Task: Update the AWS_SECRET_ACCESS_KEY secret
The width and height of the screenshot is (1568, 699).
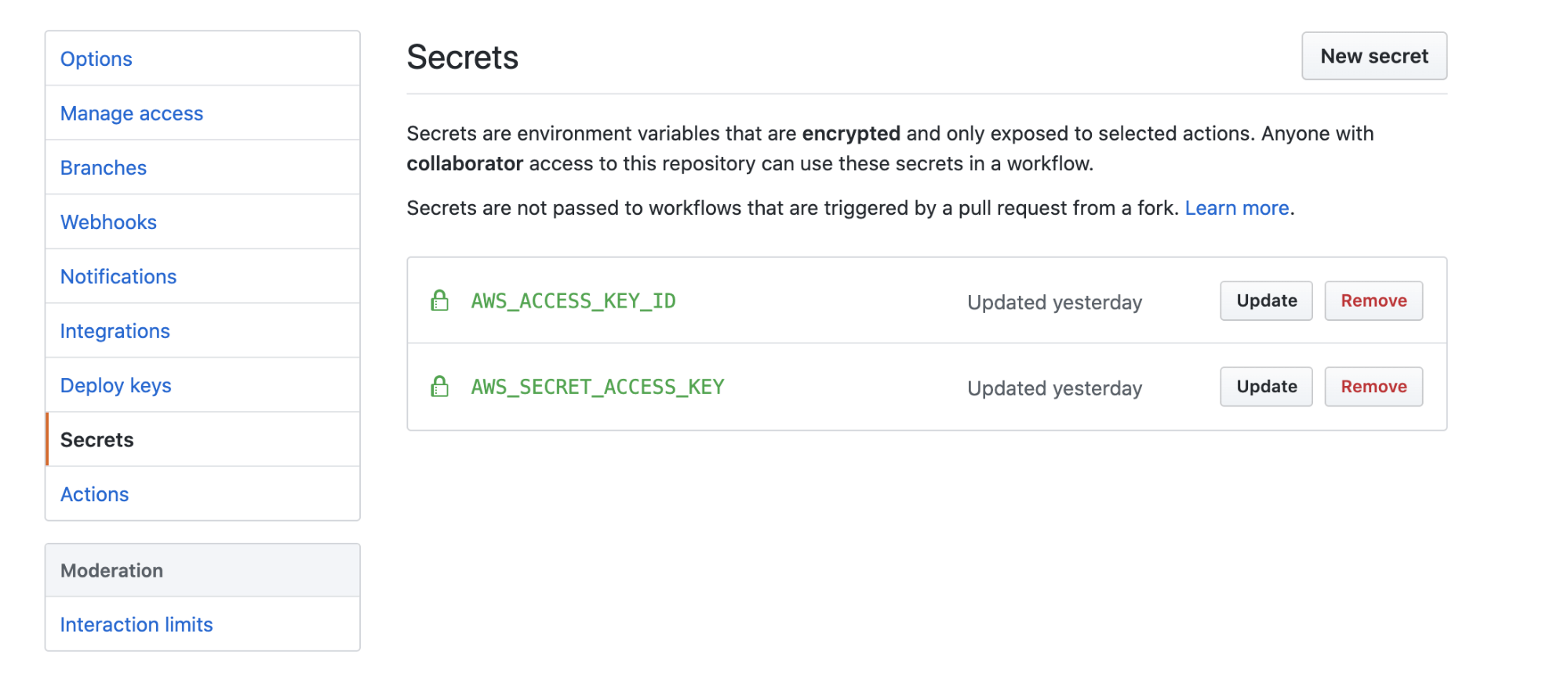Action: (x=1265, y=386)
